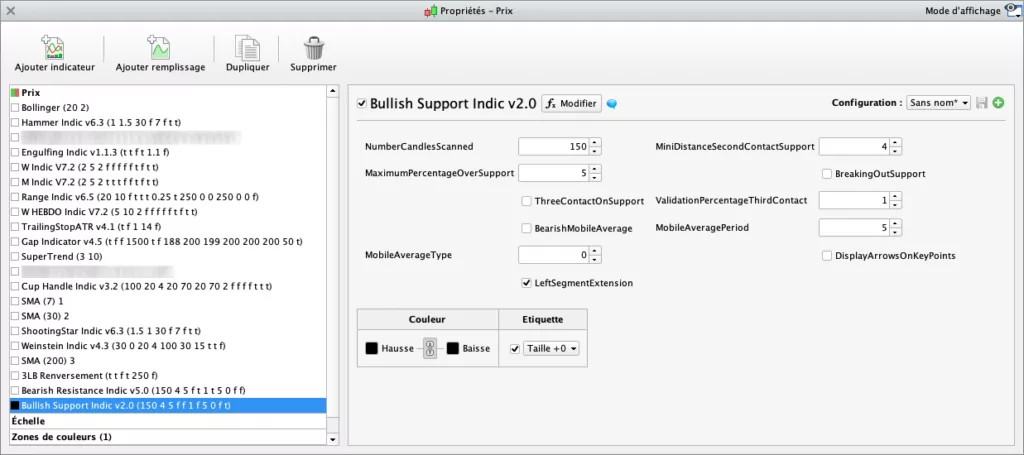Click the green add configuration plus icon
This screenshot has height=455, width=1024.
tap(998, 103)
